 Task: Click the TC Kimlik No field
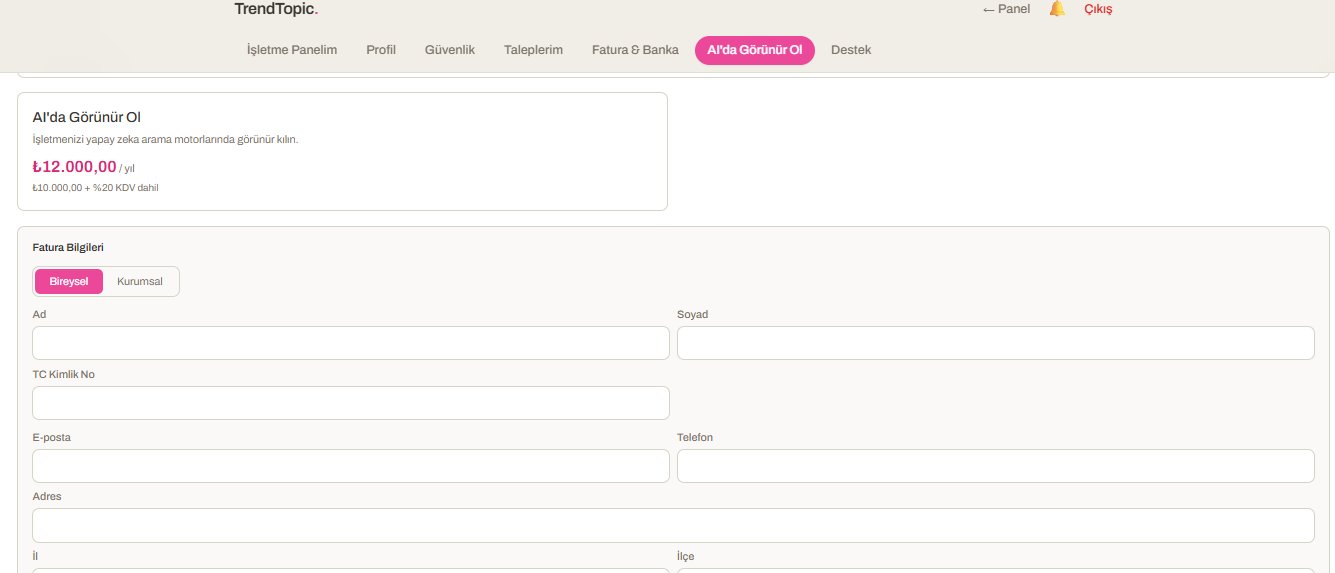click(351, 403)
